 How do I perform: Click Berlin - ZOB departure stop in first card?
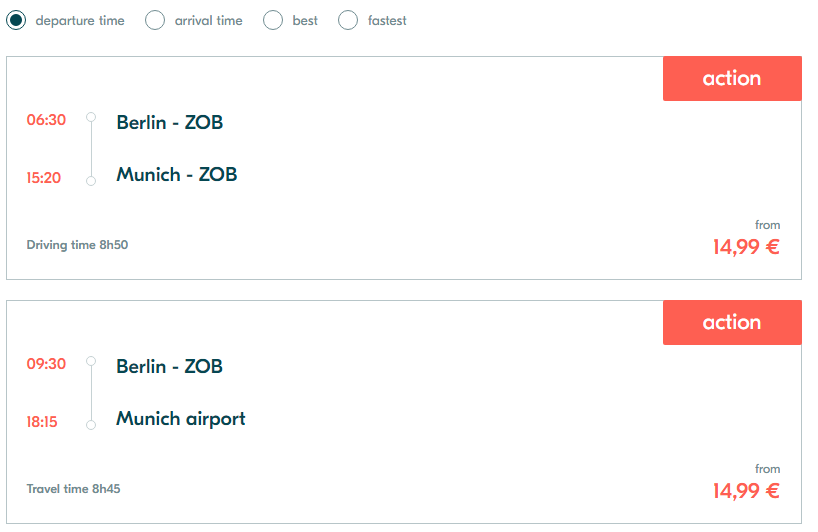170,122
